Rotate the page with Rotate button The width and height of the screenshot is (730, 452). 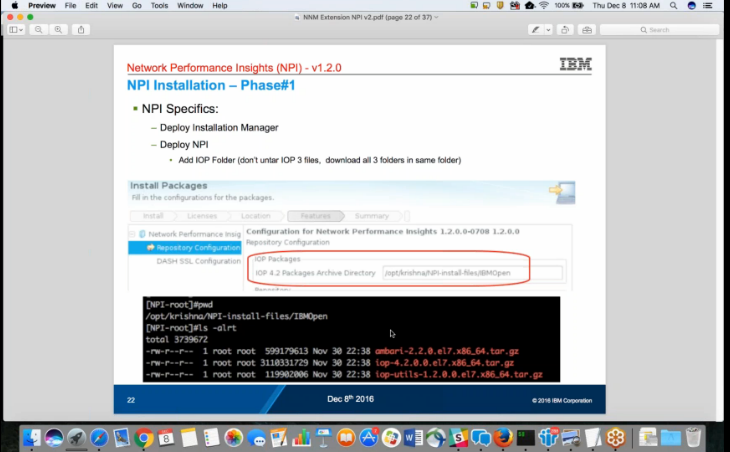[x=565, y=30]
